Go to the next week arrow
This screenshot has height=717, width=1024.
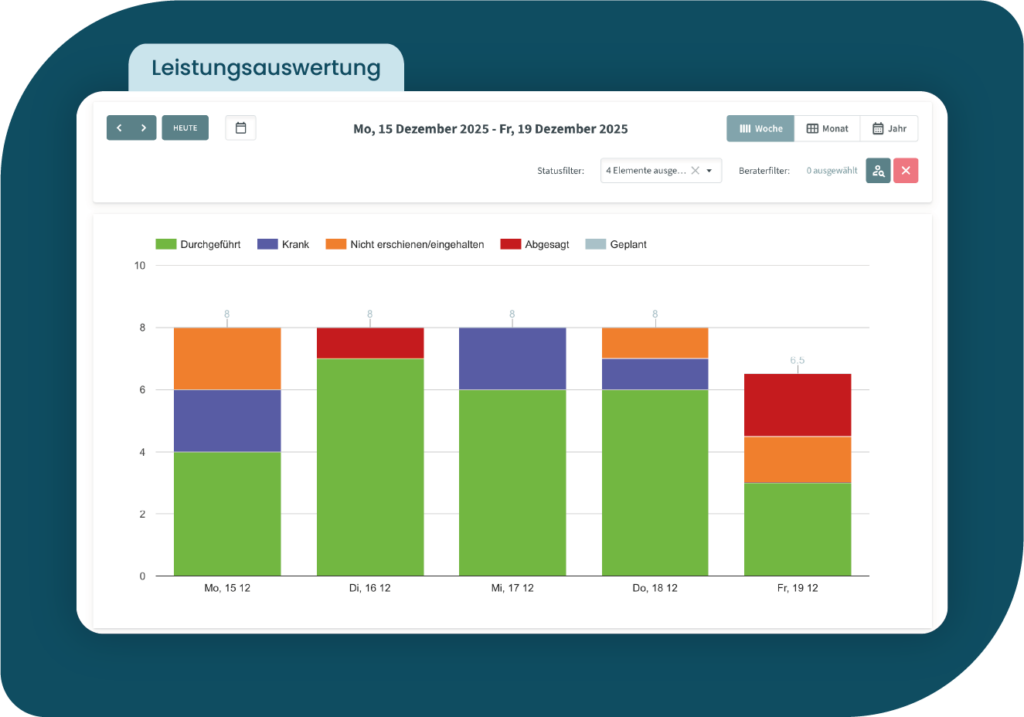point(144,128)
